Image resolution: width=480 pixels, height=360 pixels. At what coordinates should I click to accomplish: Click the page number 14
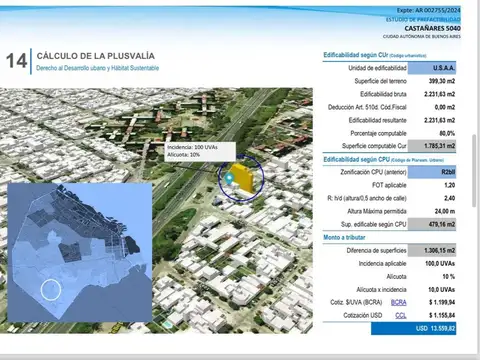coord(16,61)
